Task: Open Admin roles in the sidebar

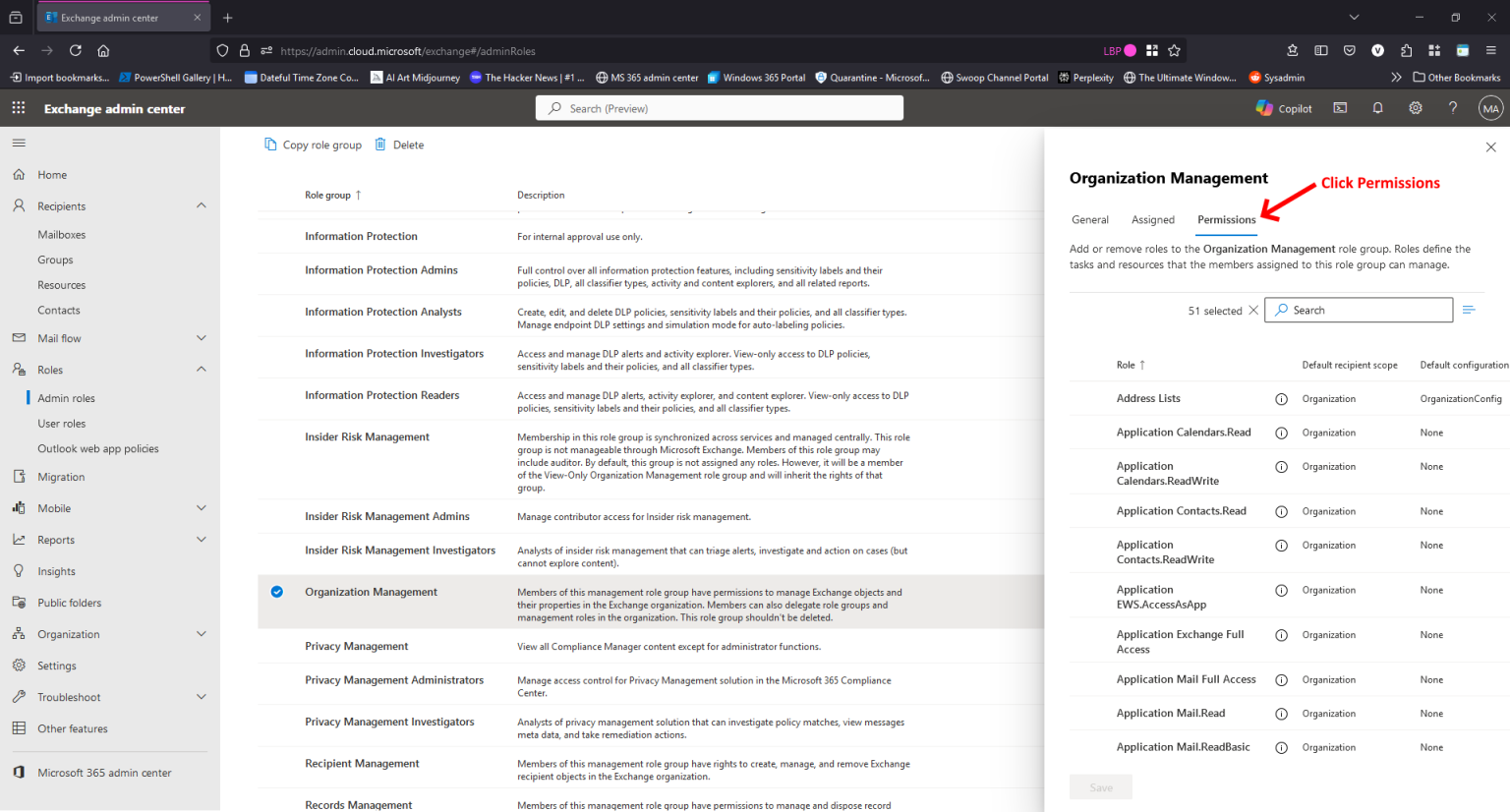Action: pos(66,398)
